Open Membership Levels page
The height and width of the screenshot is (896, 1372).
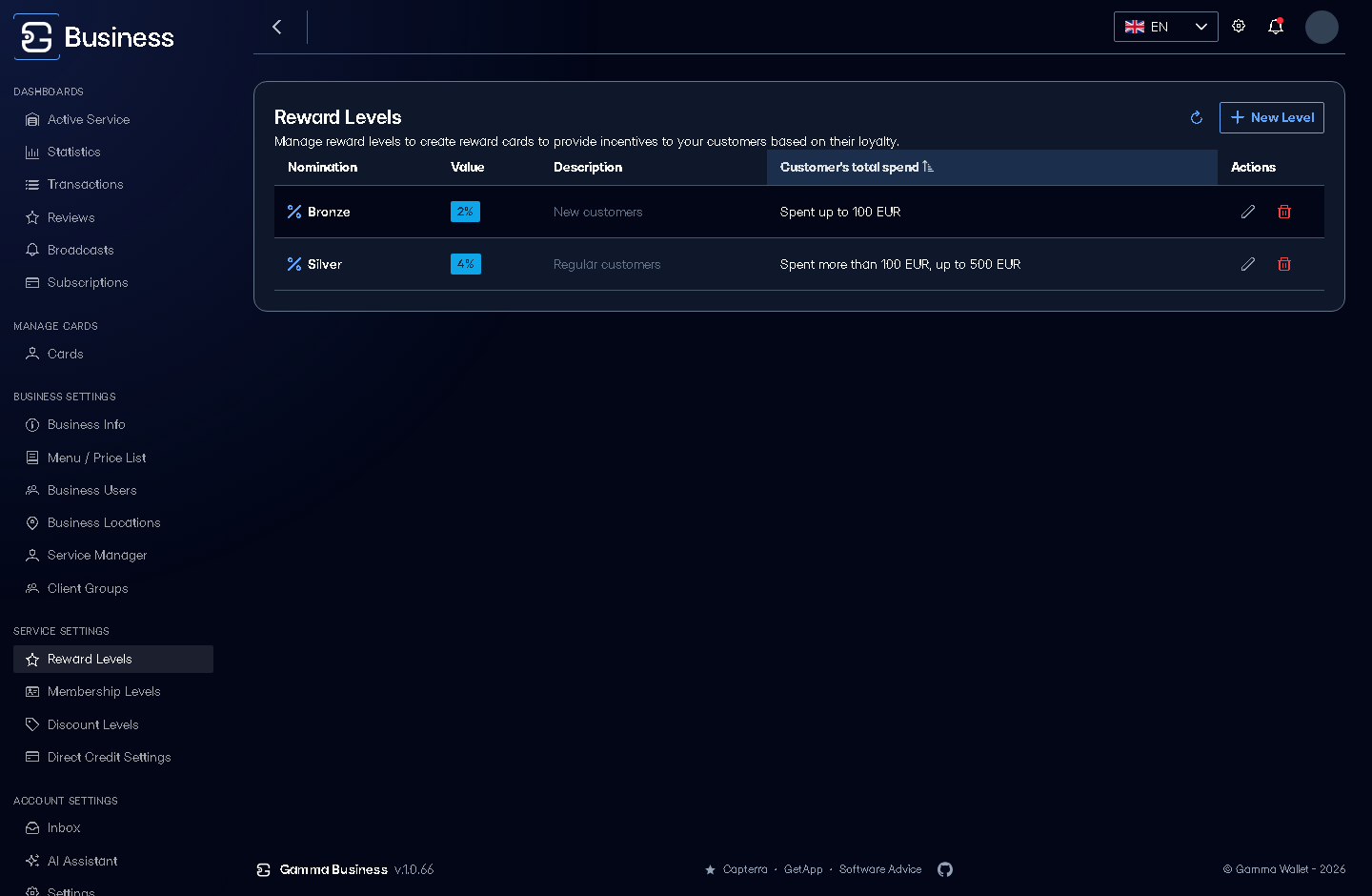(x=113, y=691)
